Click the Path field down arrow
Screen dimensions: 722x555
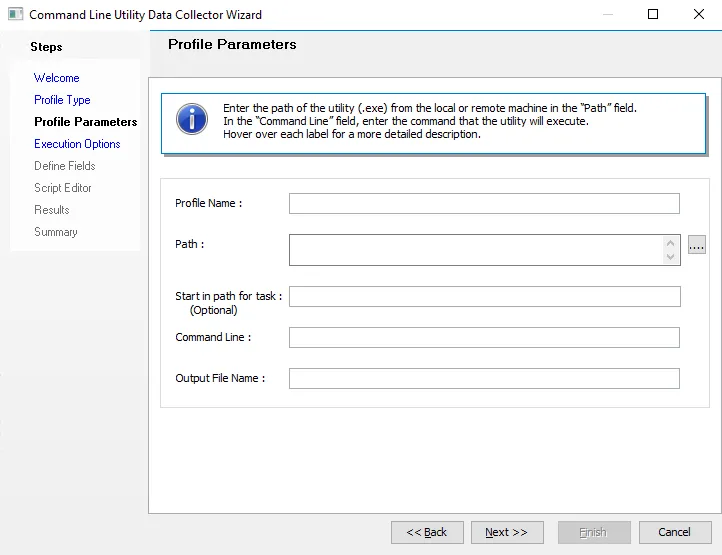[x=670, y=257]
